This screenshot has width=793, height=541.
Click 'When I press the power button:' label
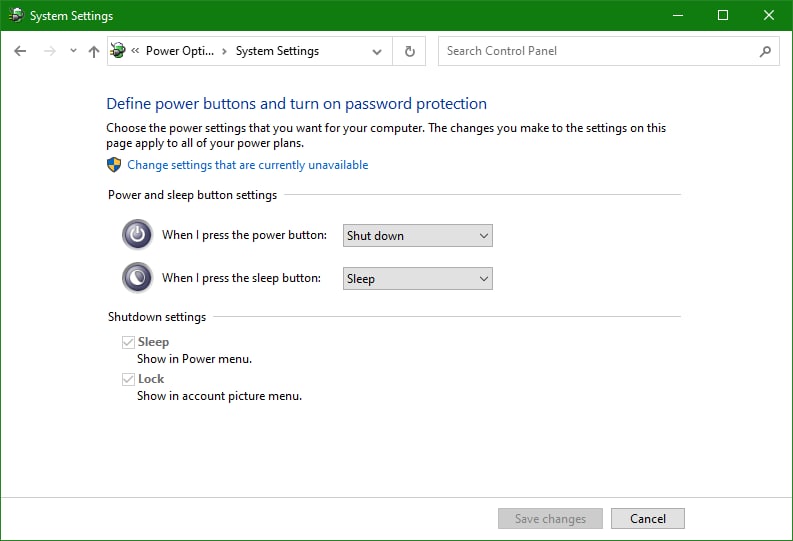pyautogui.click(x=244, y=235)
